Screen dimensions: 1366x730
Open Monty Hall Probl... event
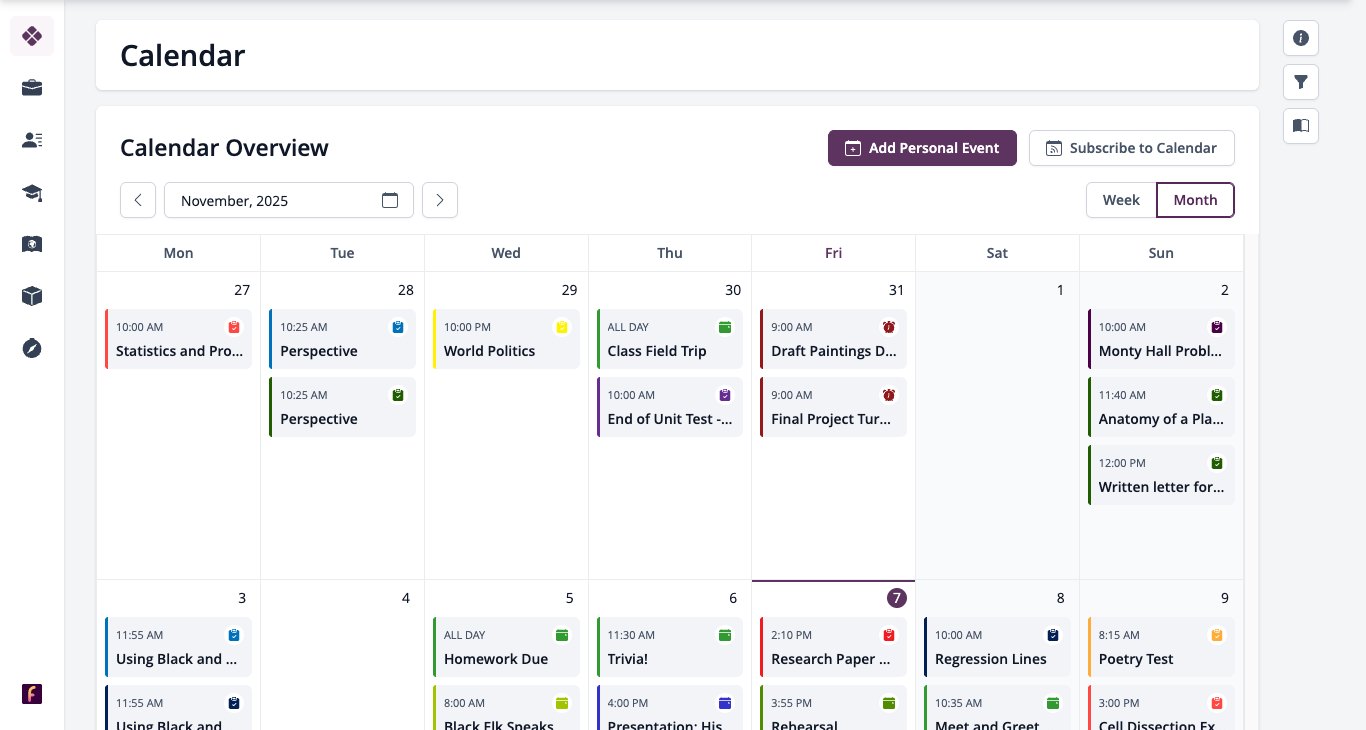pos(1161,339)
